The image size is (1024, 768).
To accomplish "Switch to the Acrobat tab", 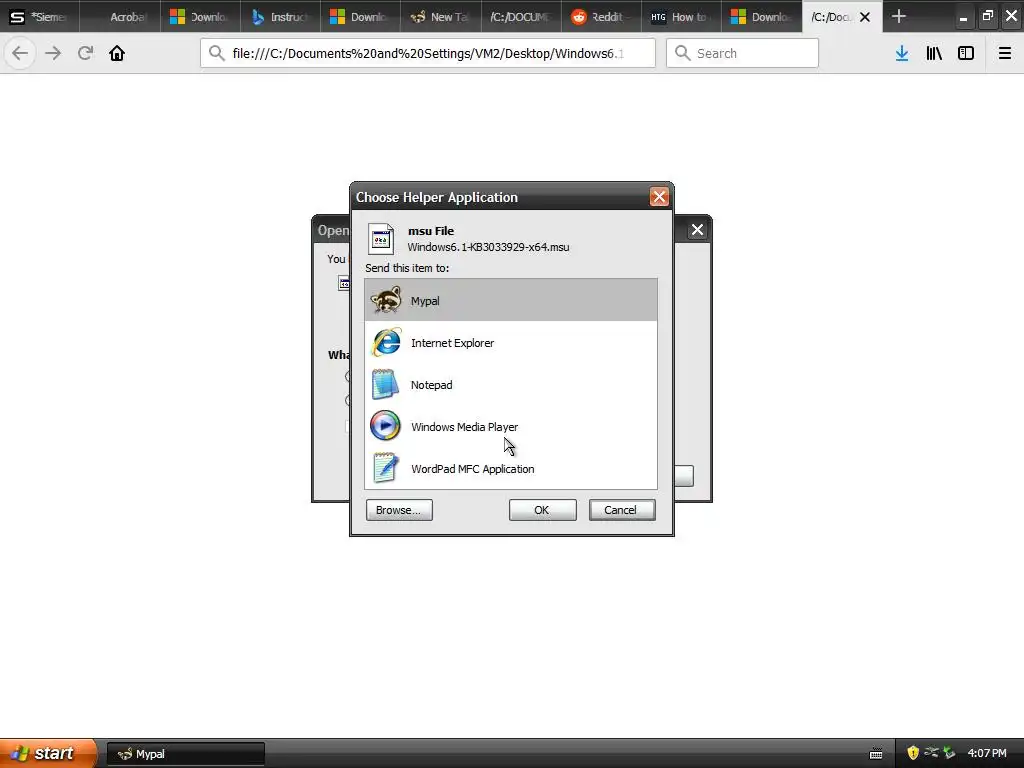I will pos(120,16).
